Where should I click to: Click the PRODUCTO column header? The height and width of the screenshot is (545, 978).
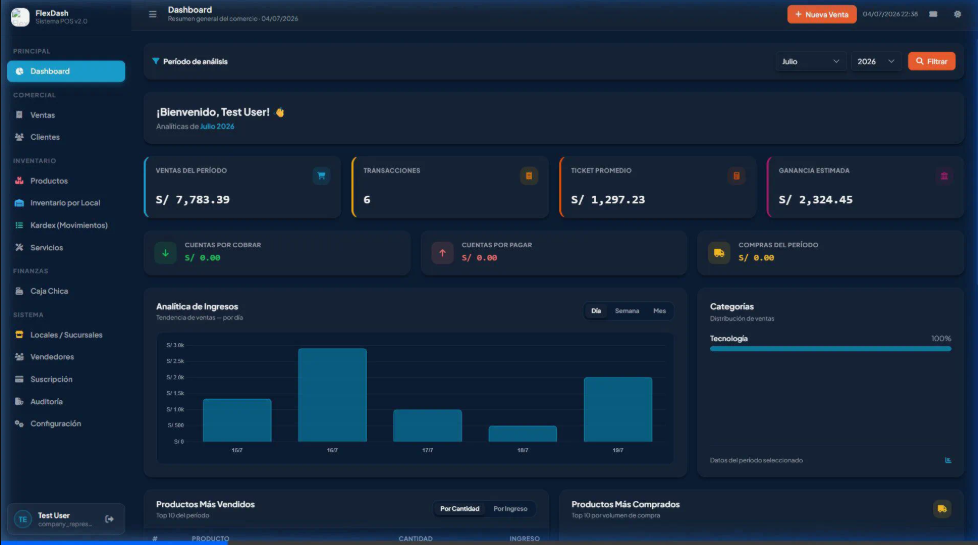coord(210,539)
